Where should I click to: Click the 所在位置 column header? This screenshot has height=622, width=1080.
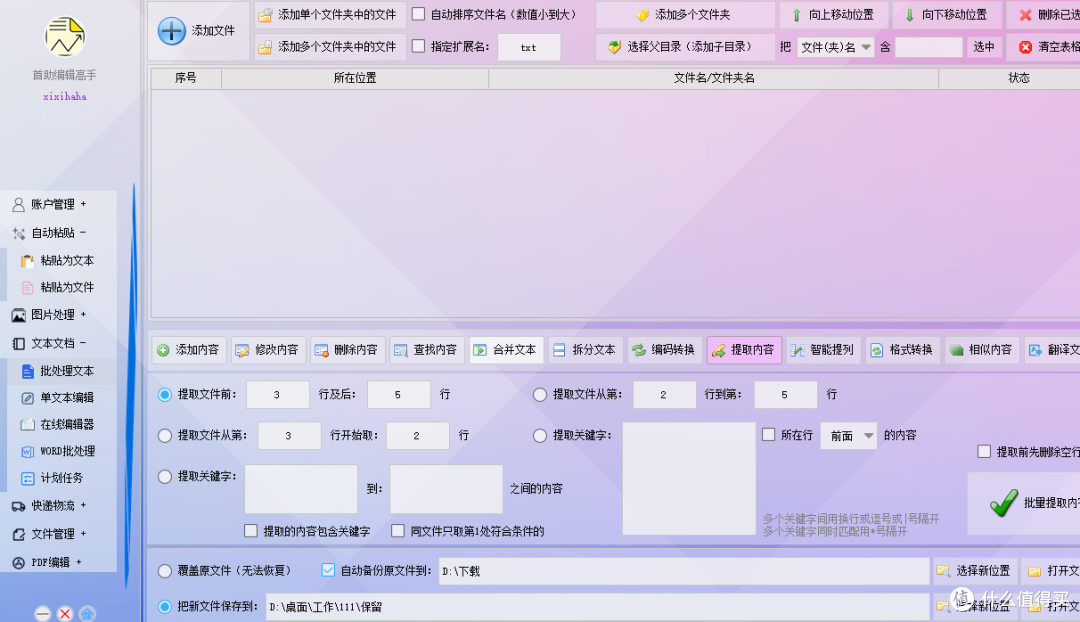[355, 78]
